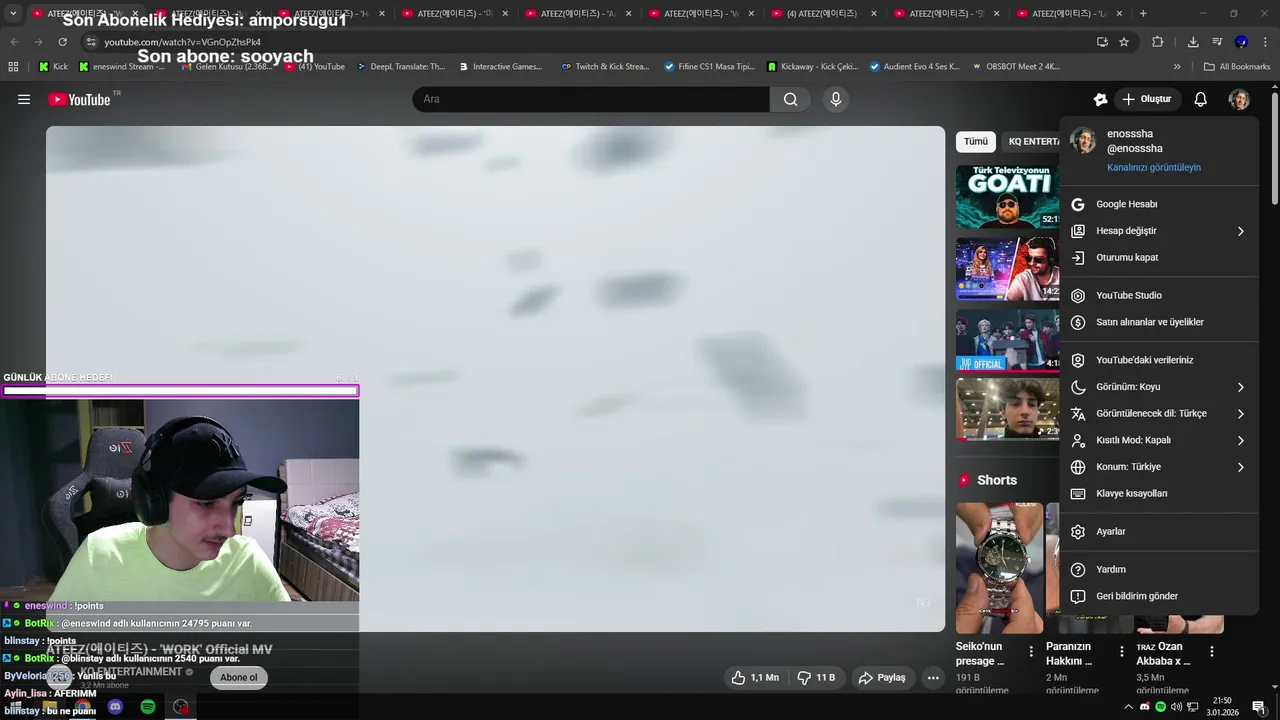Viewport: 1280px width, 720px height.
Task: Open options for Ozan Akbaba short
Action: coord(1211,651)
